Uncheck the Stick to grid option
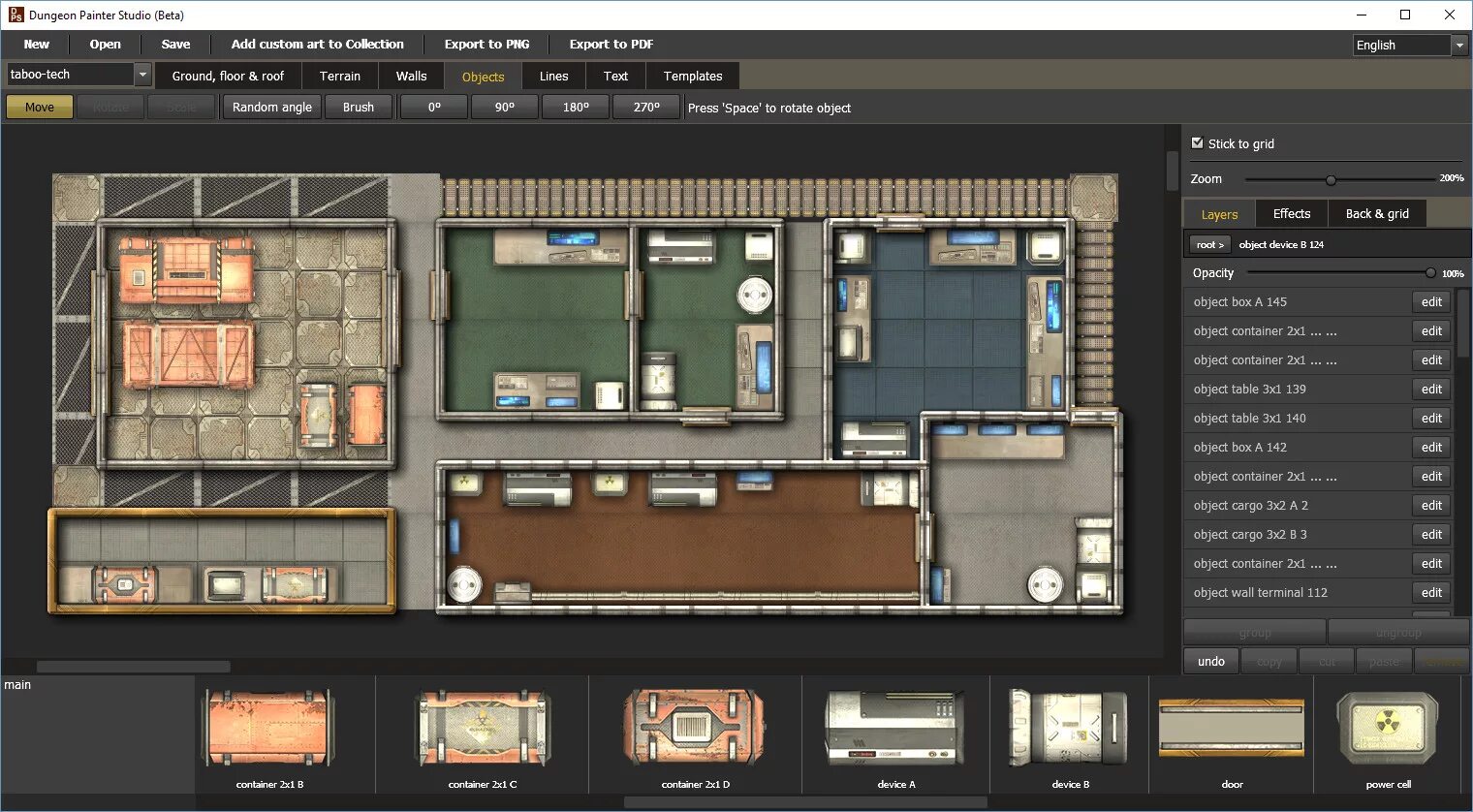Screen dimensions: 1473x812 1199,142
